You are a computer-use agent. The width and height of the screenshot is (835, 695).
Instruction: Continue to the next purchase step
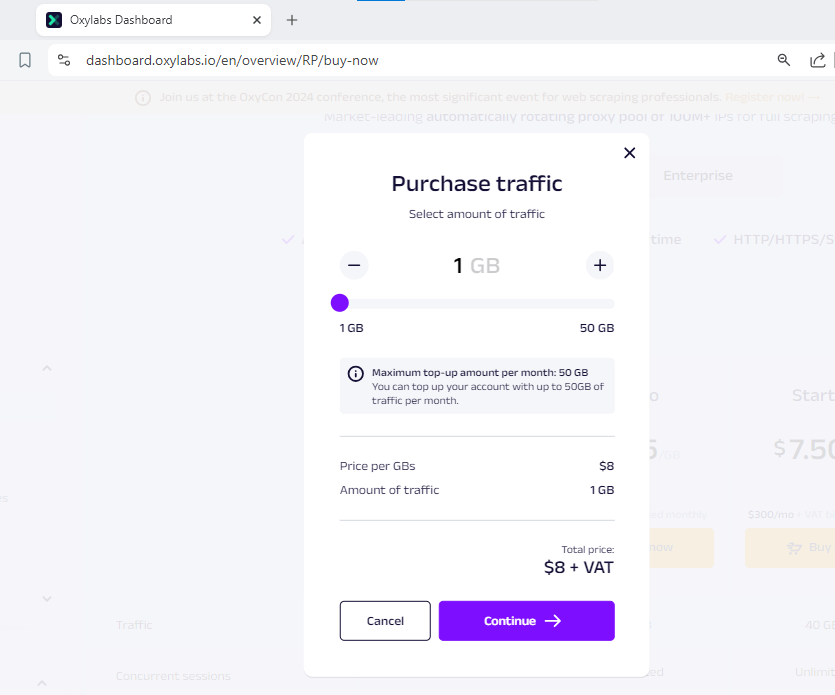[x=526, y=621]
